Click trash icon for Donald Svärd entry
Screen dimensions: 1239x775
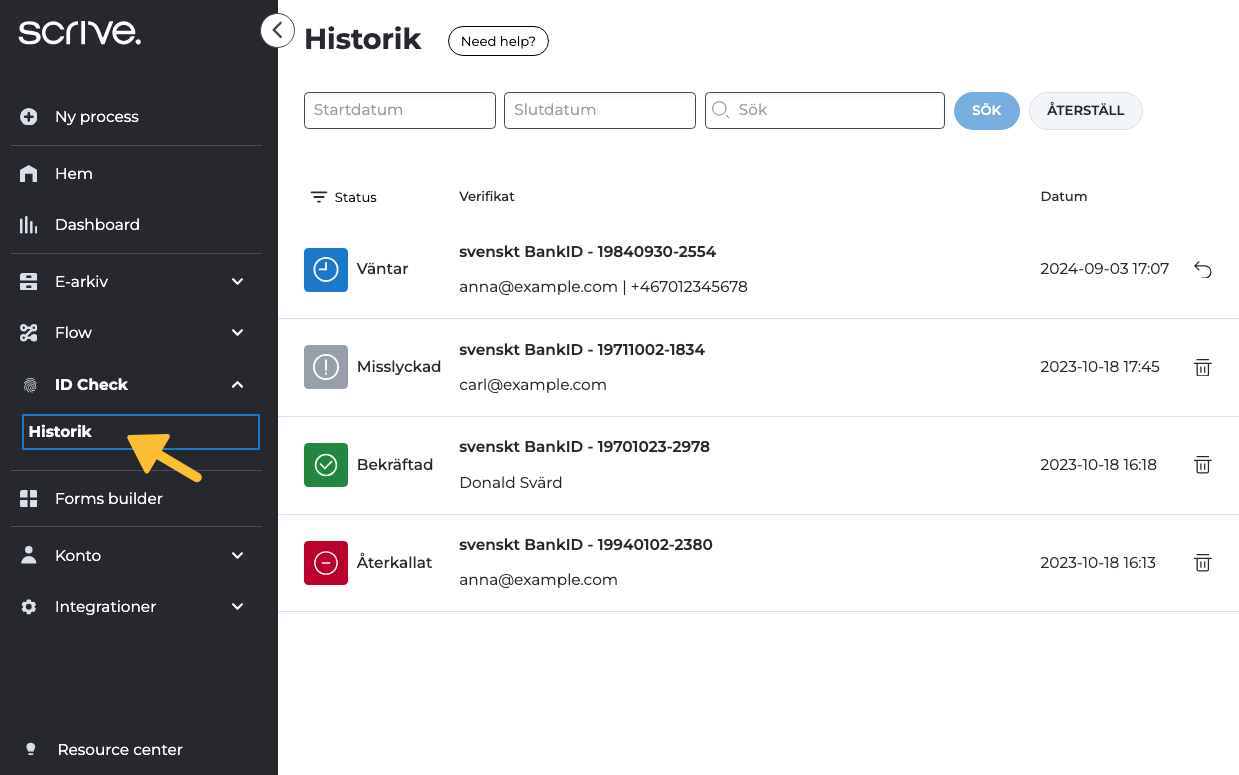[1202, 465]
